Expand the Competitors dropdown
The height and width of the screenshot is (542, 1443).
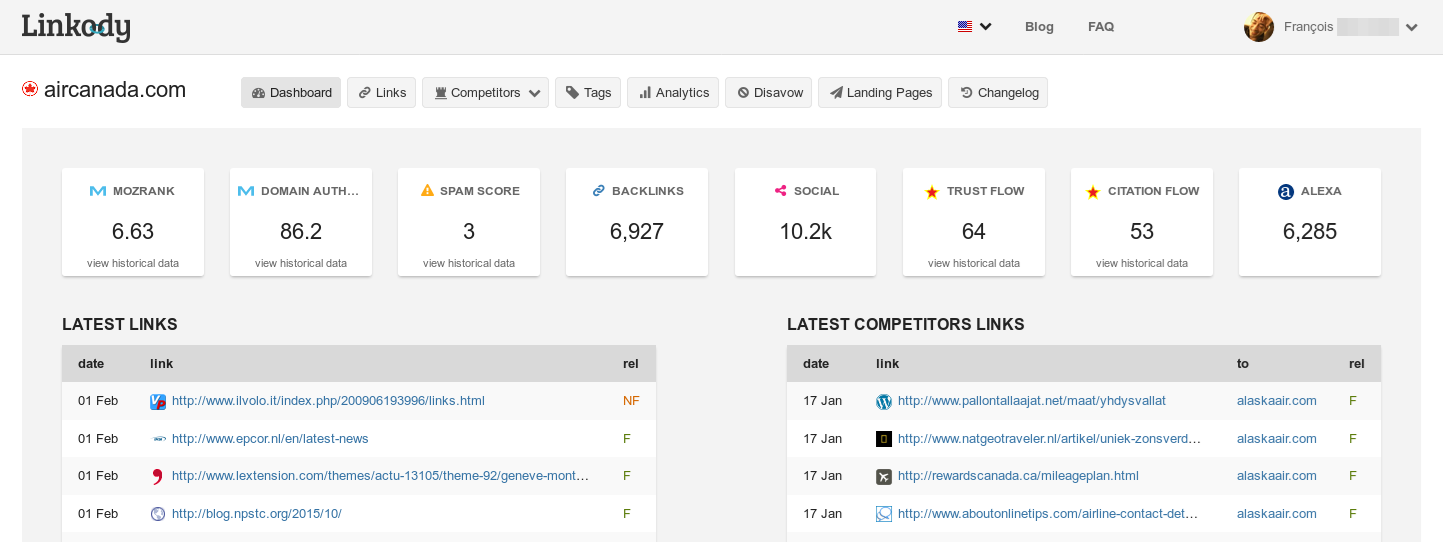click(485, 93)
